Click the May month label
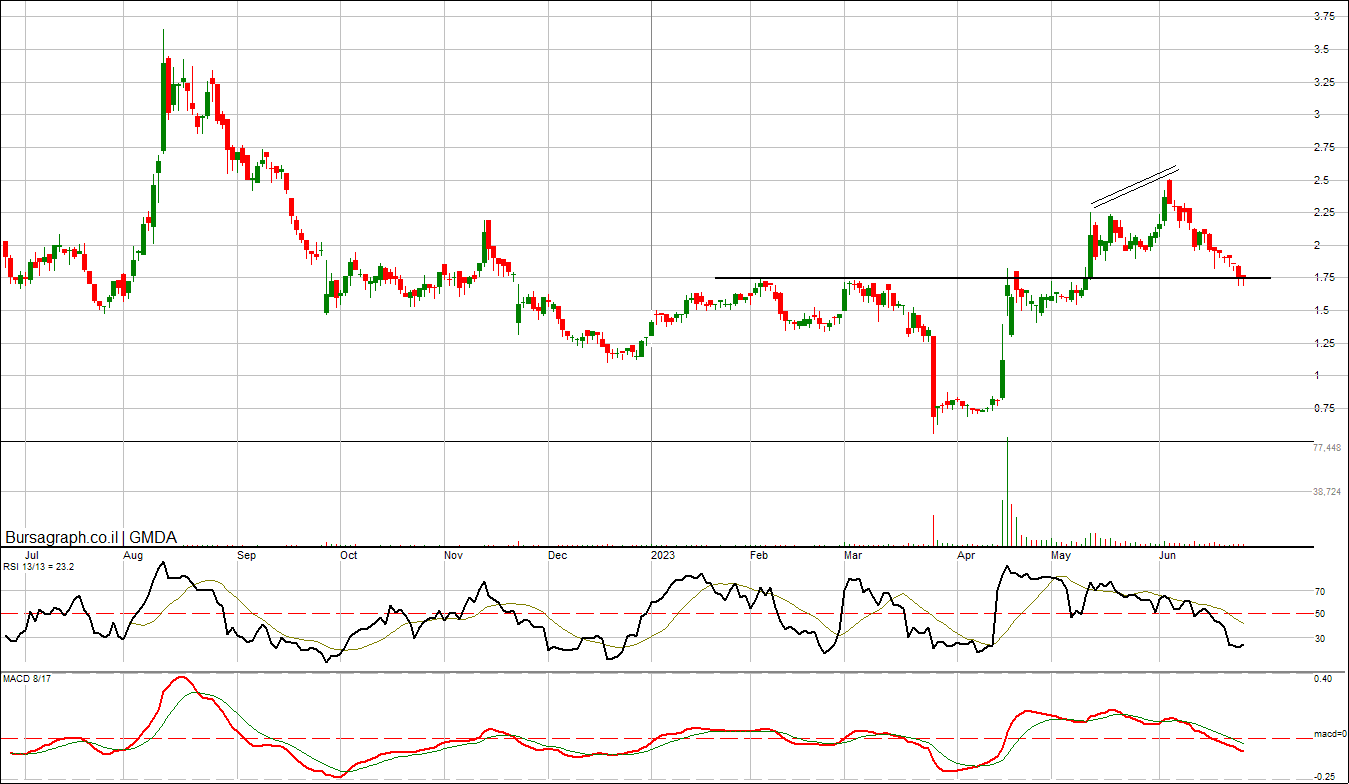This screenshot has width=1349, height=784. click(x=1061, y=554)
